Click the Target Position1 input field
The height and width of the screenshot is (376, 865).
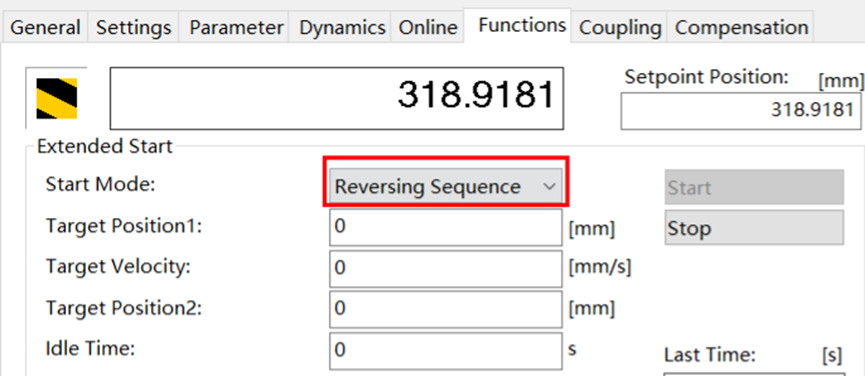tap(446, 227)
